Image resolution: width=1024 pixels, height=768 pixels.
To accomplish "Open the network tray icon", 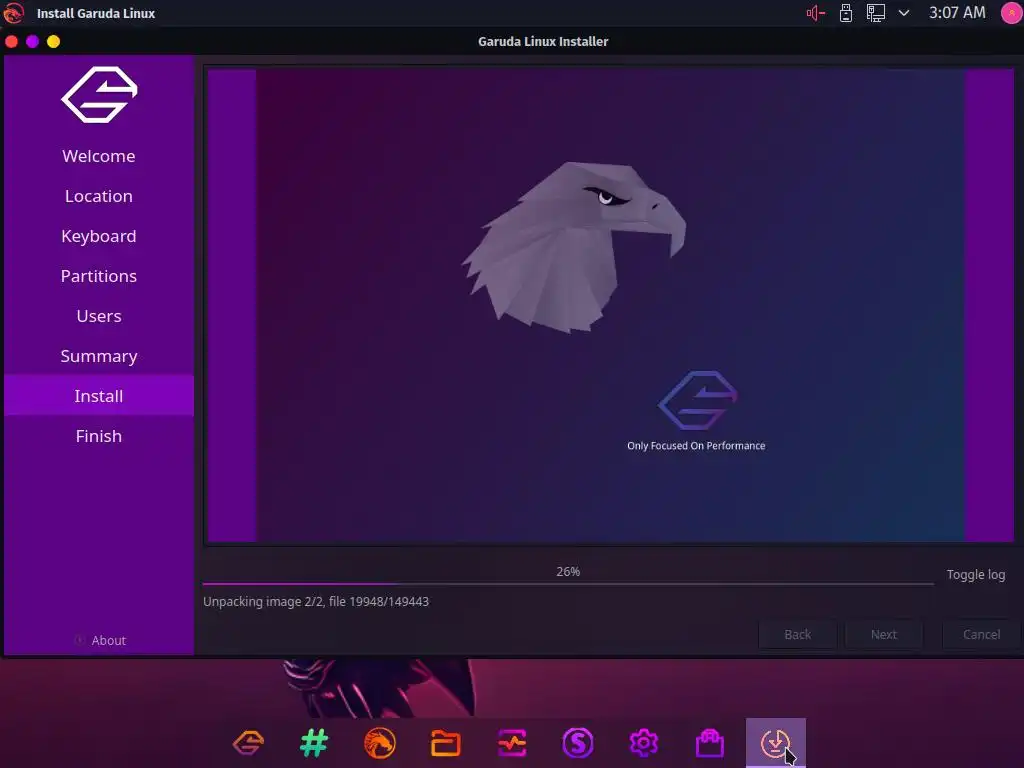I will pos(876,13).
